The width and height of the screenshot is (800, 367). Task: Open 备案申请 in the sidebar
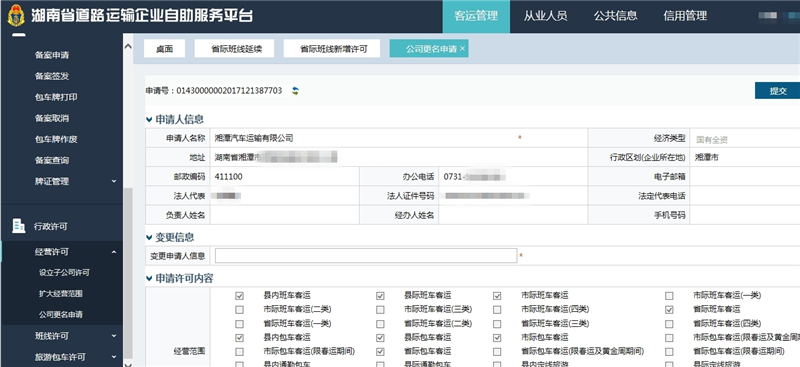tap(52, 55)
